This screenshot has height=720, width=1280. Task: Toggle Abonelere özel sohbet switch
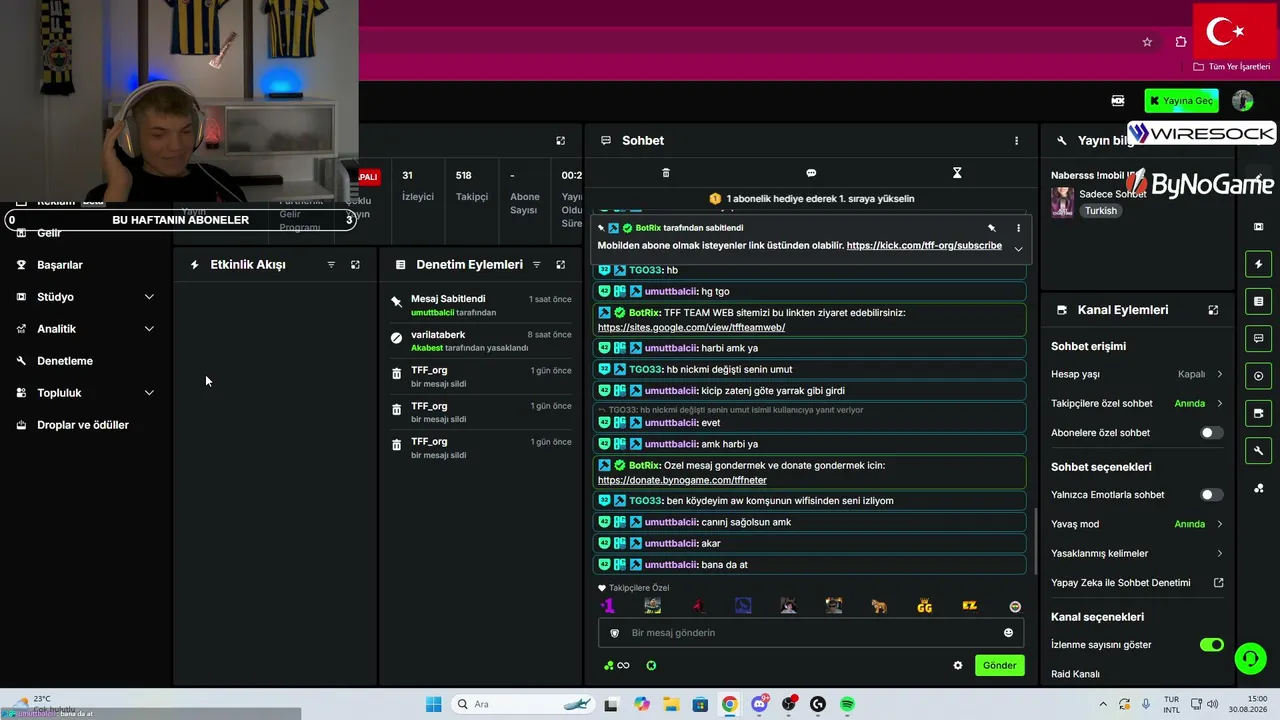tap(1211, 433)
